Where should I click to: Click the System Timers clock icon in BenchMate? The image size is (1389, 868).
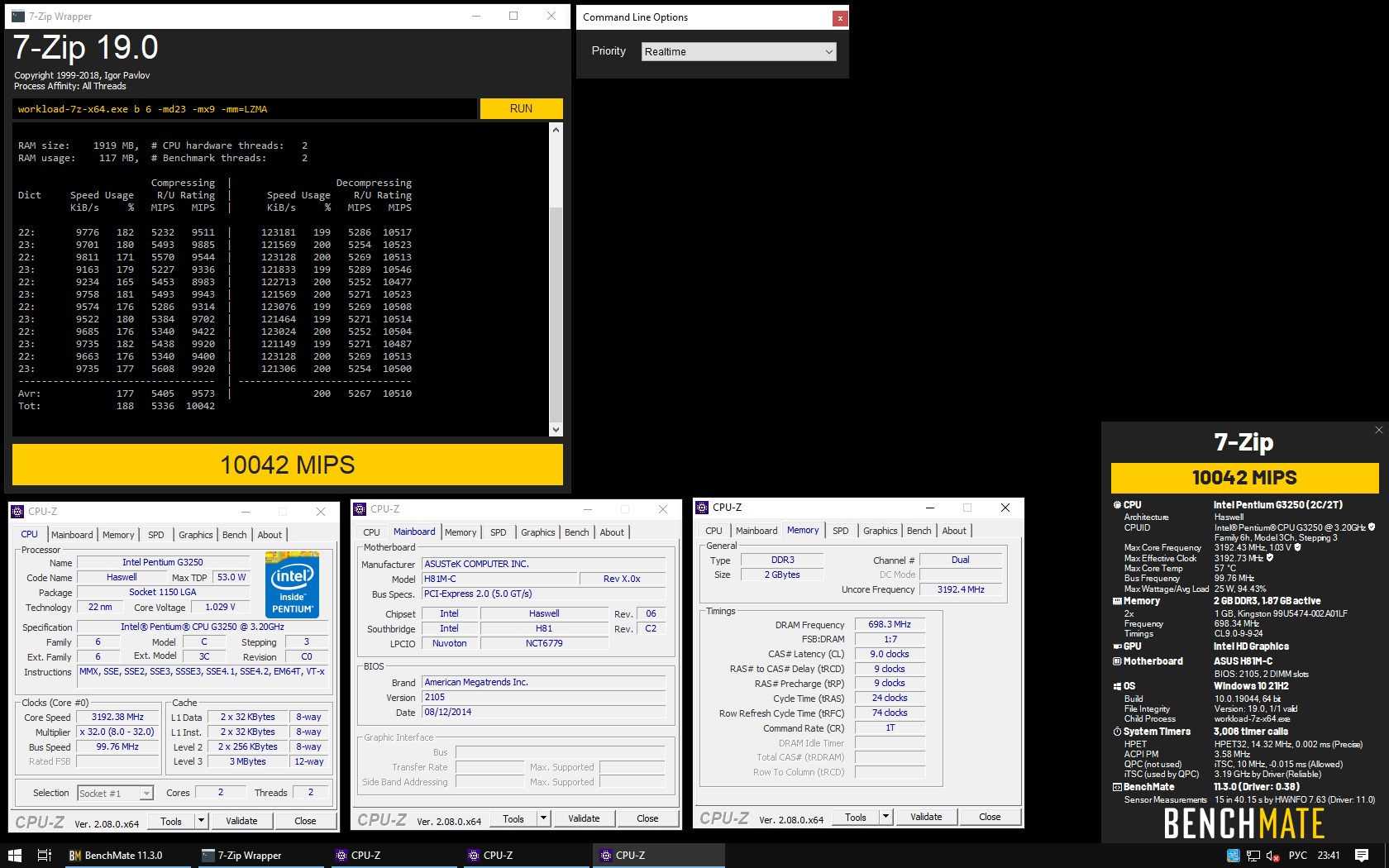(1117, 732)
